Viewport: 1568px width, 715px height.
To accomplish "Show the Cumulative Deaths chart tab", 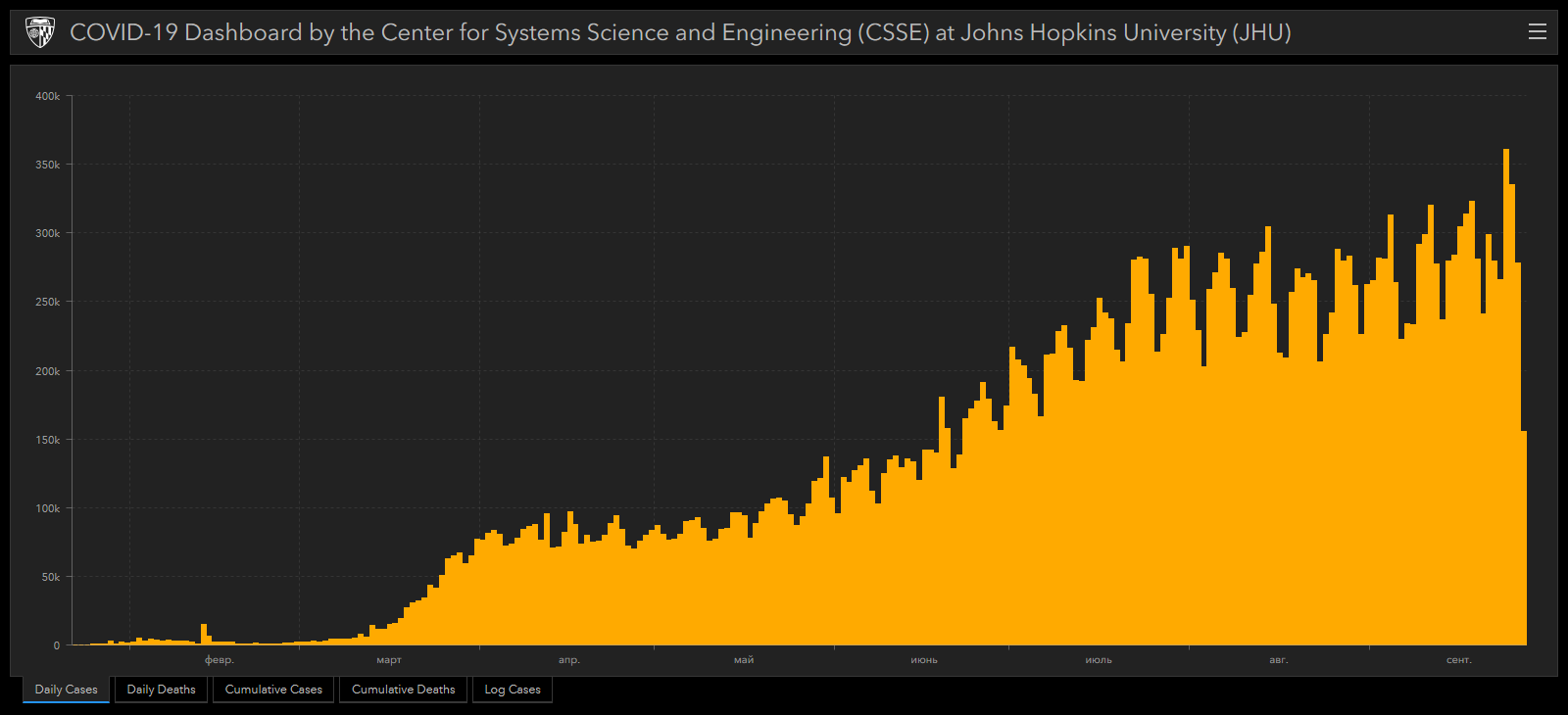I will click(403, 690).
